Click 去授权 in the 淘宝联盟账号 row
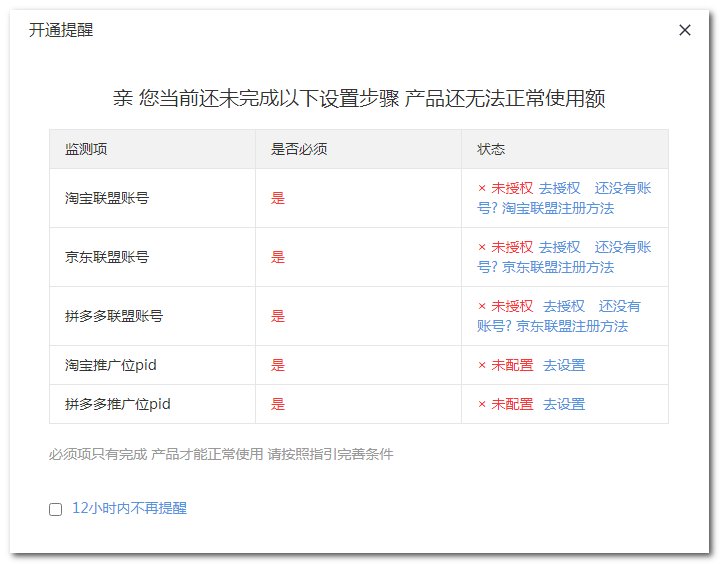 [x=559, y=188]
